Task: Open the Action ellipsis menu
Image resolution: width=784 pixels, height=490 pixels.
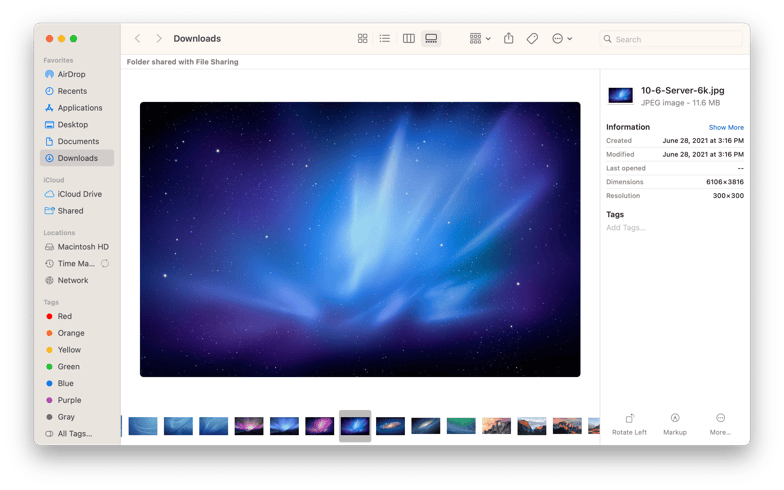Action: pyautogui.click(x=562, y=38)
